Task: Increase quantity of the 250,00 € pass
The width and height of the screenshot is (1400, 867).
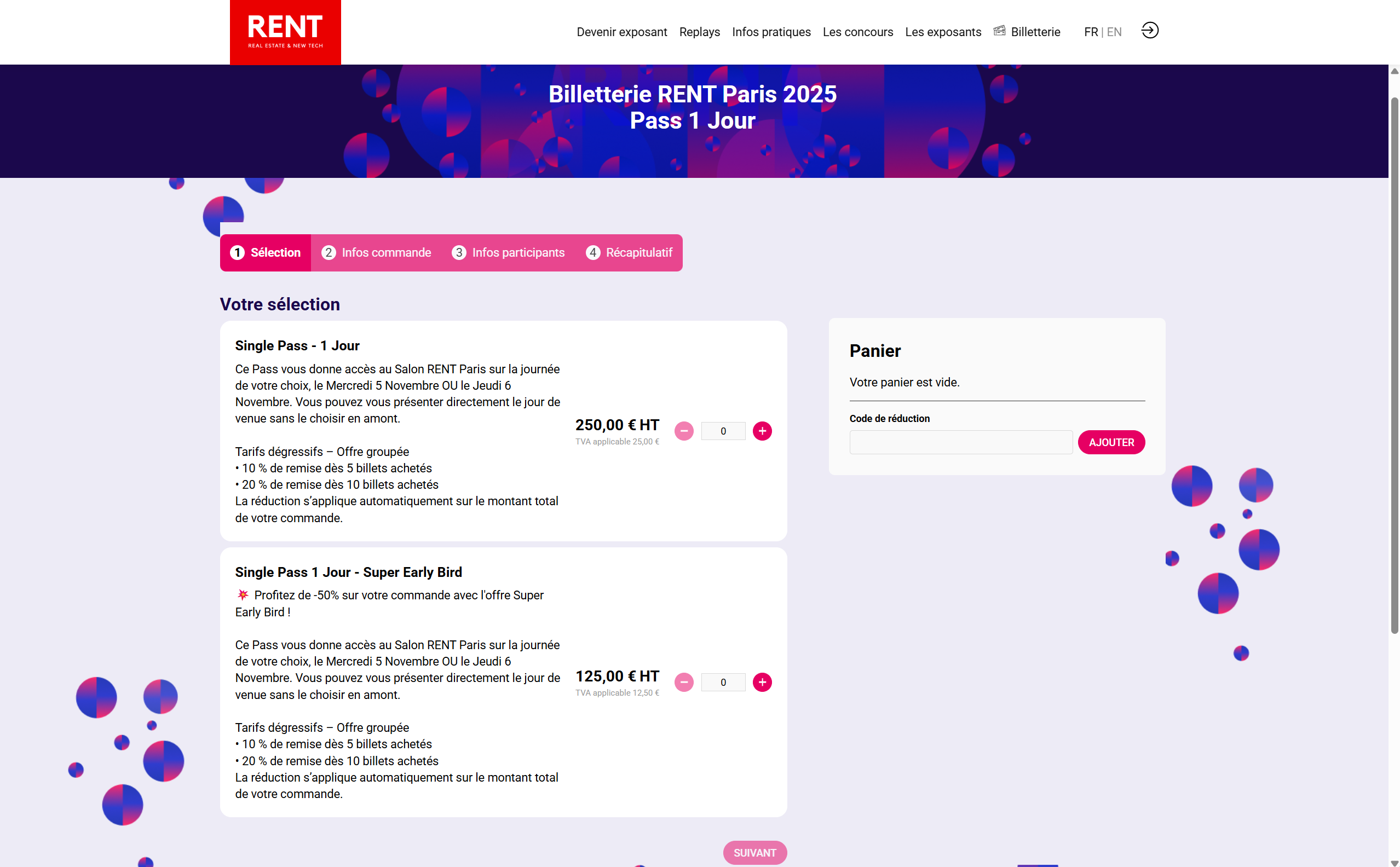Action: 762,431
